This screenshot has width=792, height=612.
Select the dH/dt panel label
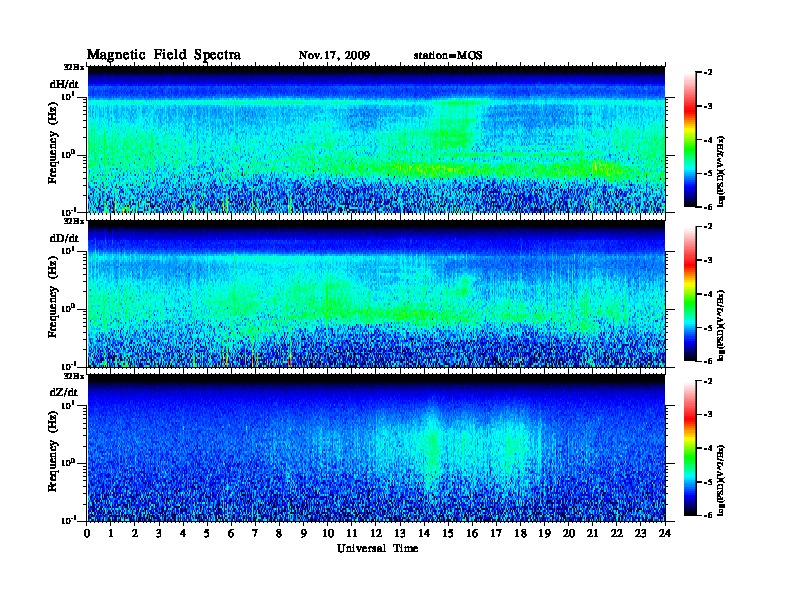[64, 84]
